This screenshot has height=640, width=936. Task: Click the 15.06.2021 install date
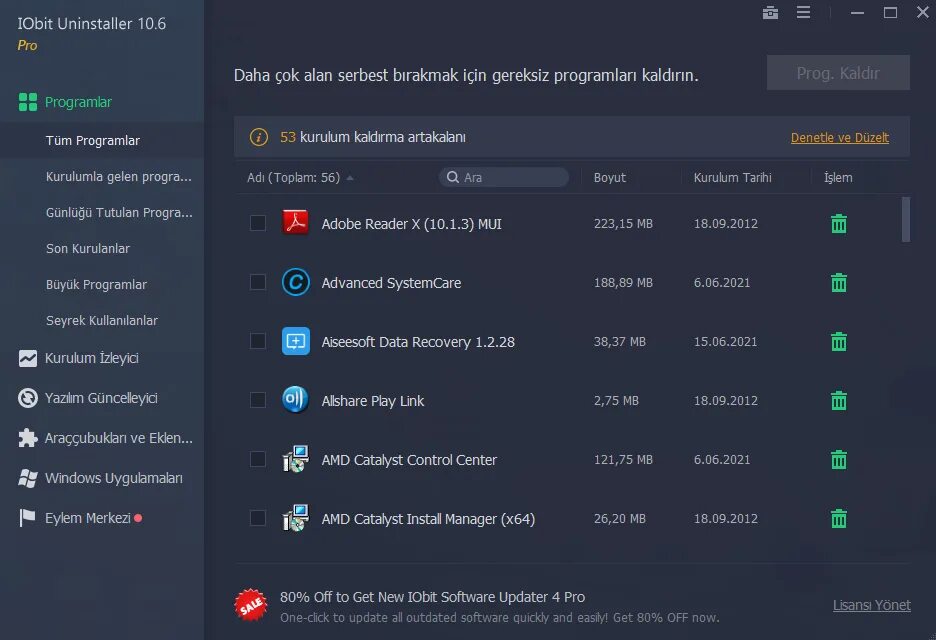(x=725, y=341)
